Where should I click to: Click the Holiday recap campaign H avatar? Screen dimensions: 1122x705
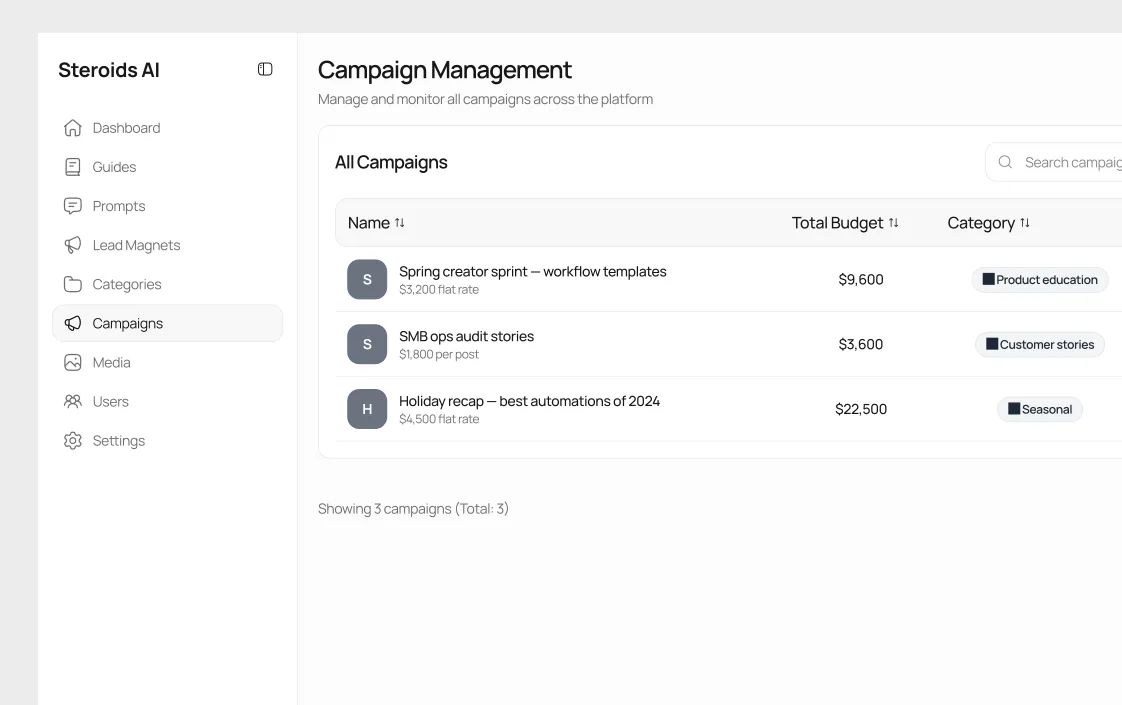click(367, 409)
